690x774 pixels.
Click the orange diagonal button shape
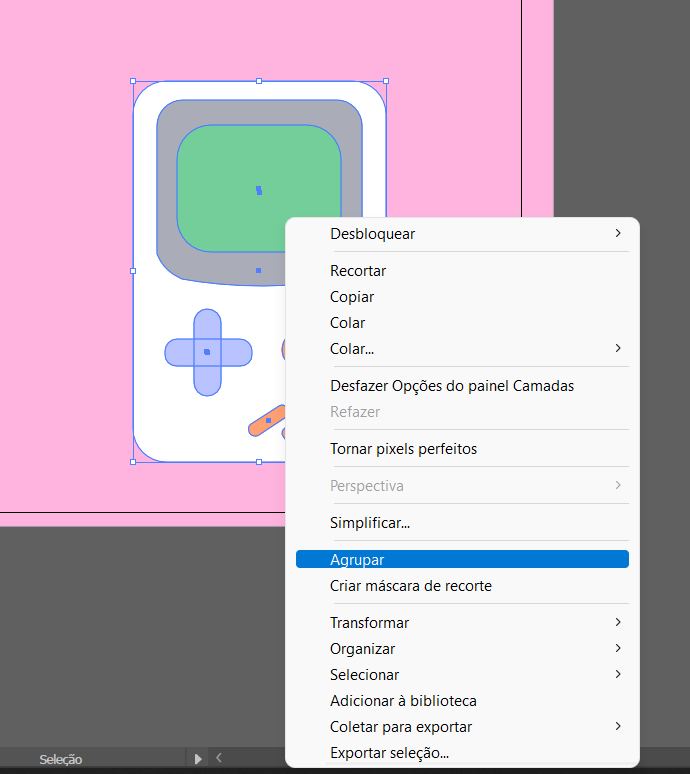coord(267,421)
